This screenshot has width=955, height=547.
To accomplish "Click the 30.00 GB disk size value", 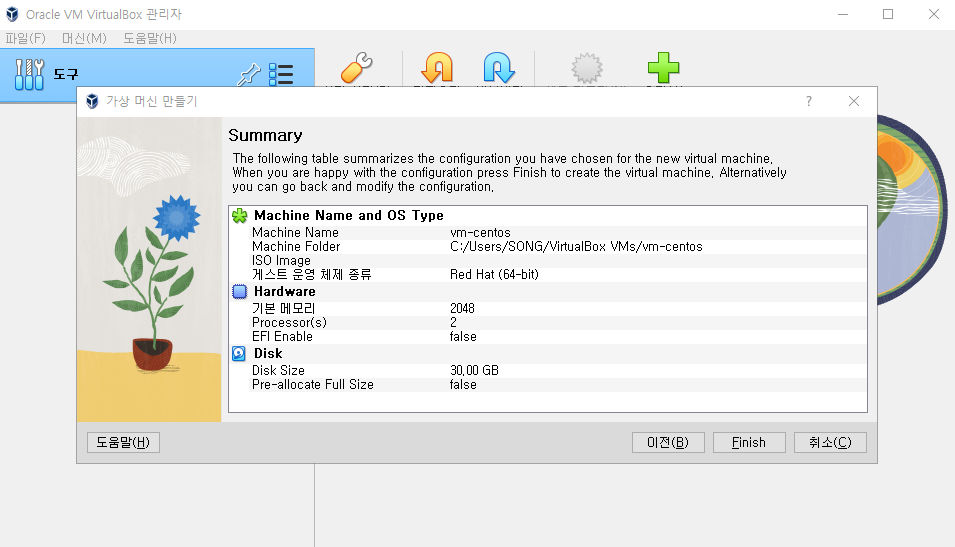I will tap(474, 371).
